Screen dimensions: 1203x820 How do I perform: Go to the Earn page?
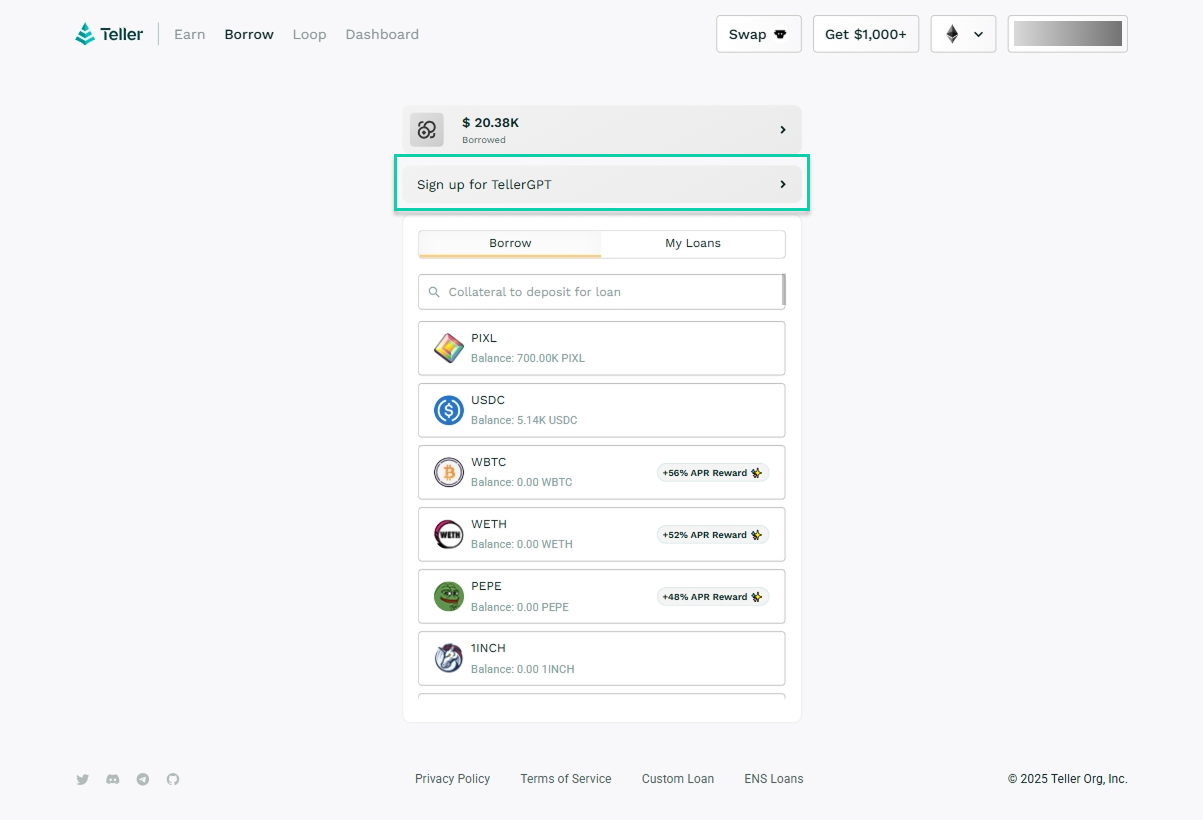click(190, 34)
